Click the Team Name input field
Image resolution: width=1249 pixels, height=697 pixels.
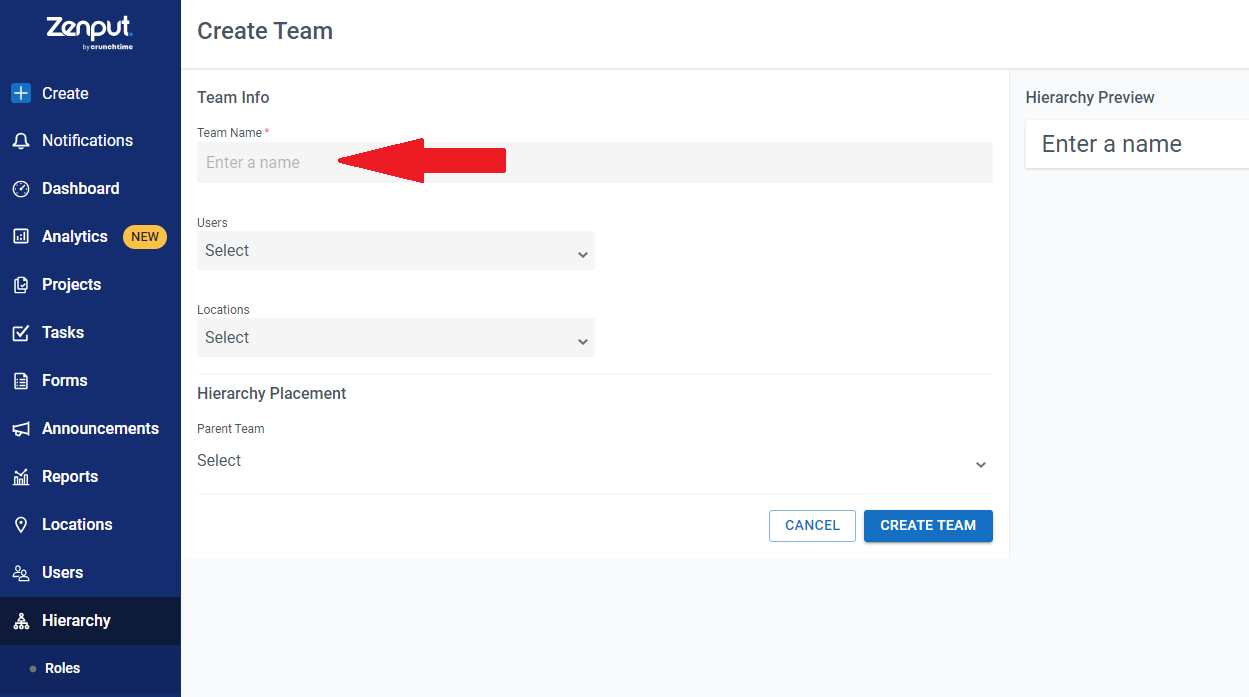pos(595,162)
